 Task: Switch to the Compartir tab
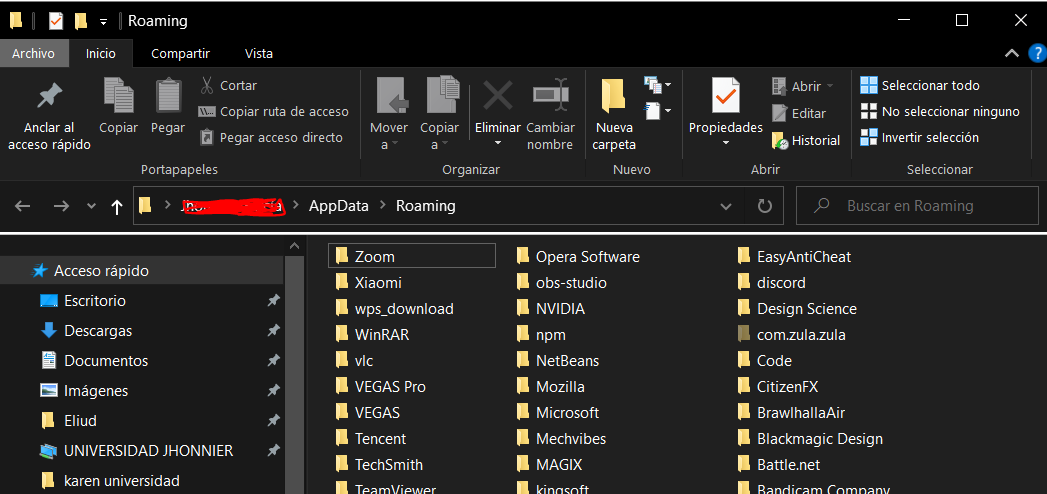(180, 53)
